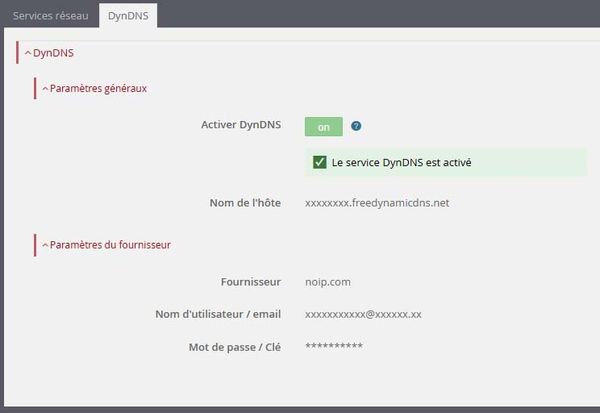
Task: Switch to the Services réseau tab
Action: click(51, 16)
